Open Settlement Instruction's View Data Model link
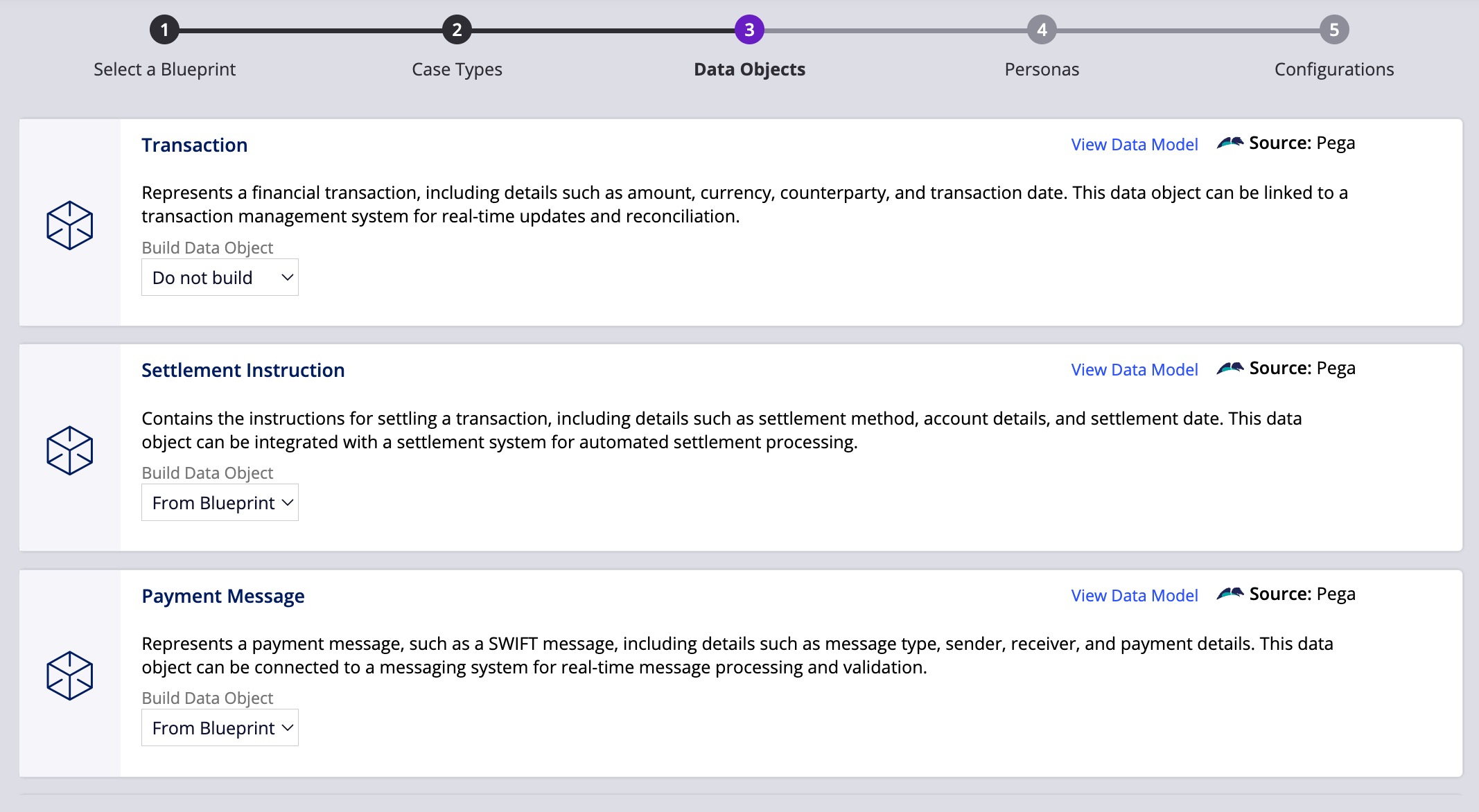This screenshot has height=812, width=1479. (x=1134, y=370)
